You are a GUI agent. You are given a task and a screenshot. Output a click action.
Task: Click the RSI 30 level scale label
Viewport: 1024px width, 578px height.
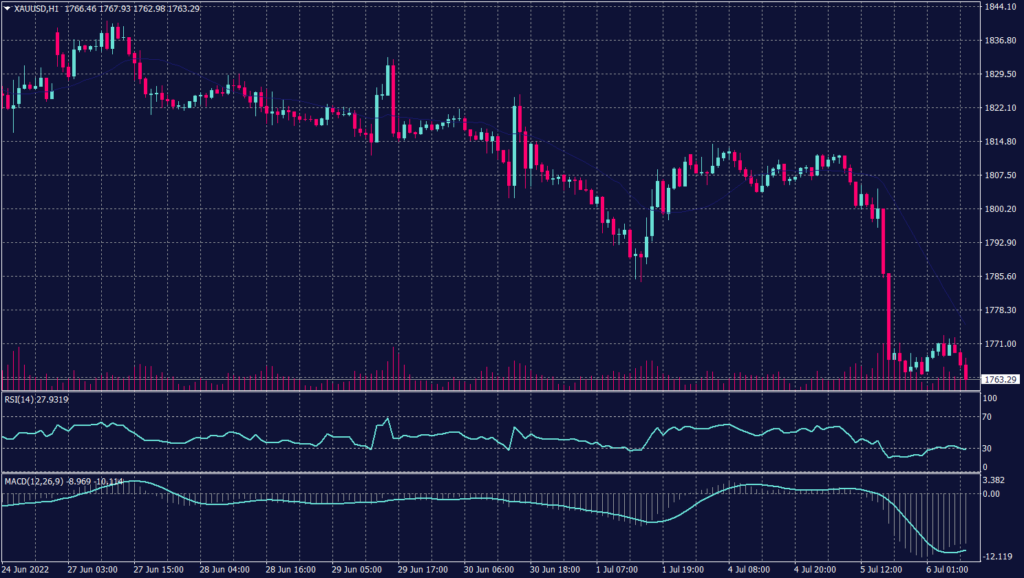988,448
